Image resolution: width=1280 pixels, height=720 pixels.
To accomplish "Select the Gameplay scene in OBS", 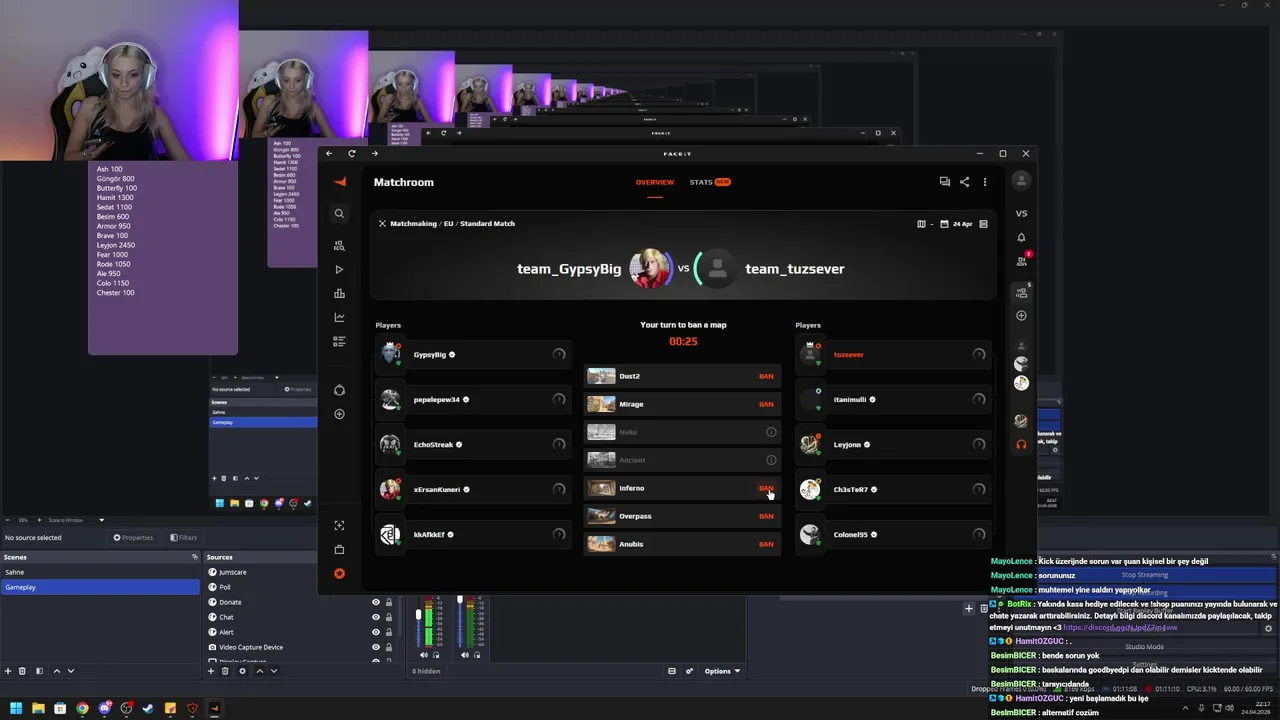I will tap(100, 587).
